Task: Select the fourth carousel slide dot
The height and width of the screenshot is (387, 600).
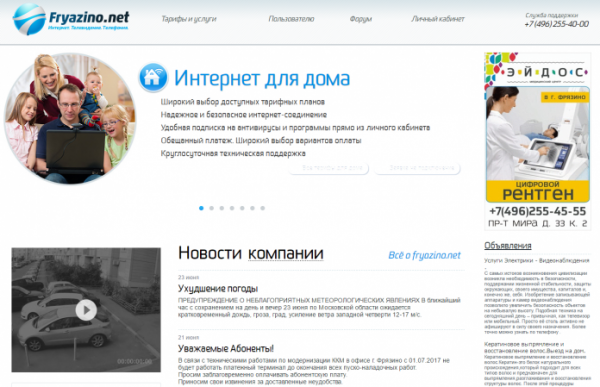Action: pos(232,208)
